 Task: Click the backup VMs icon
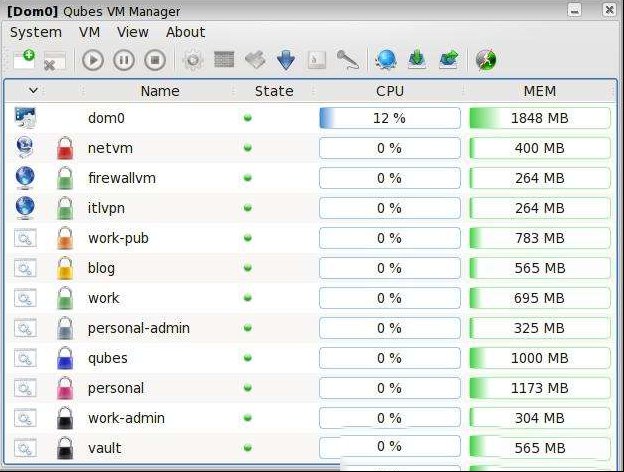[416, 60]
